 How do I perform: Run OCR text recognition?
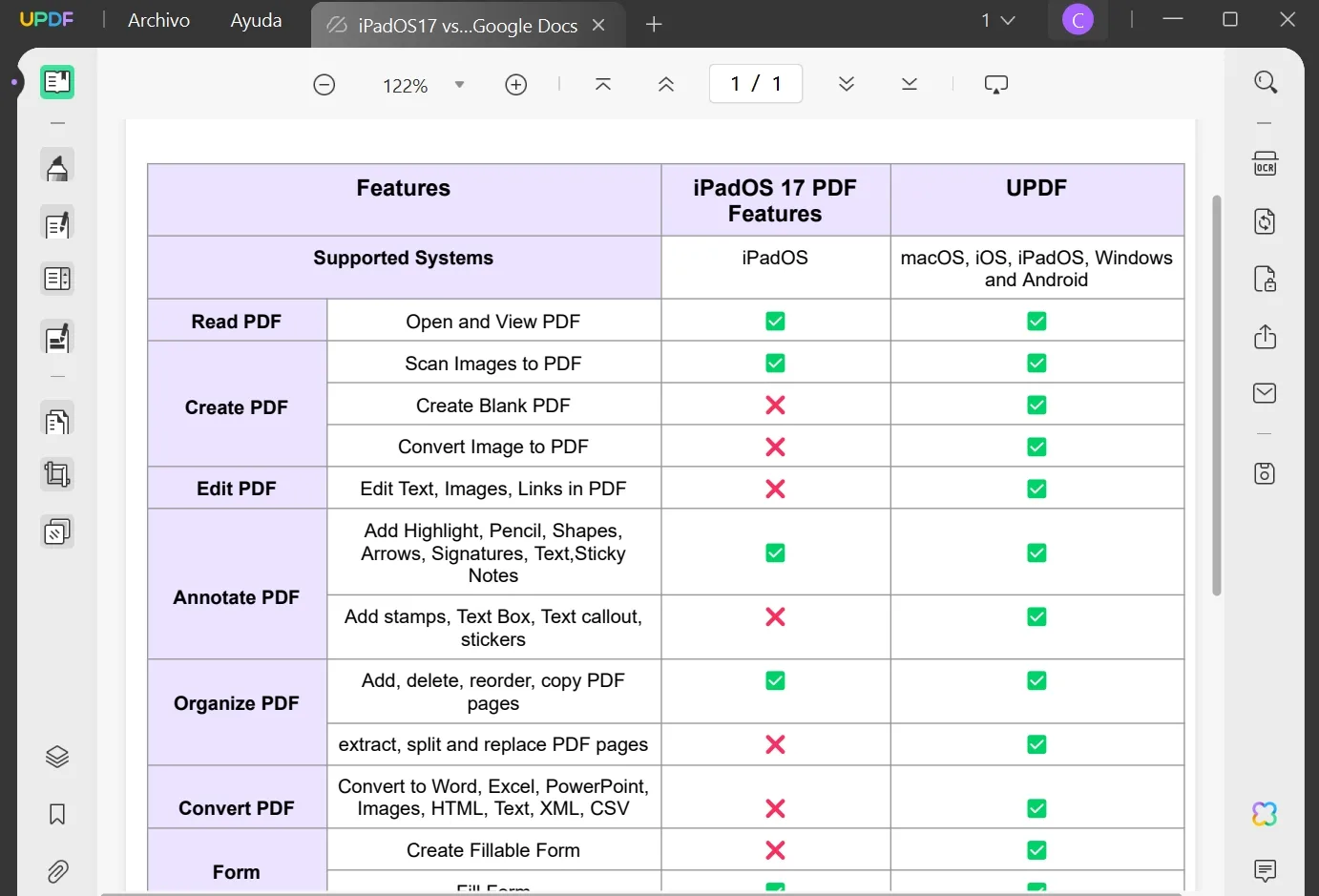[1266, 163]
